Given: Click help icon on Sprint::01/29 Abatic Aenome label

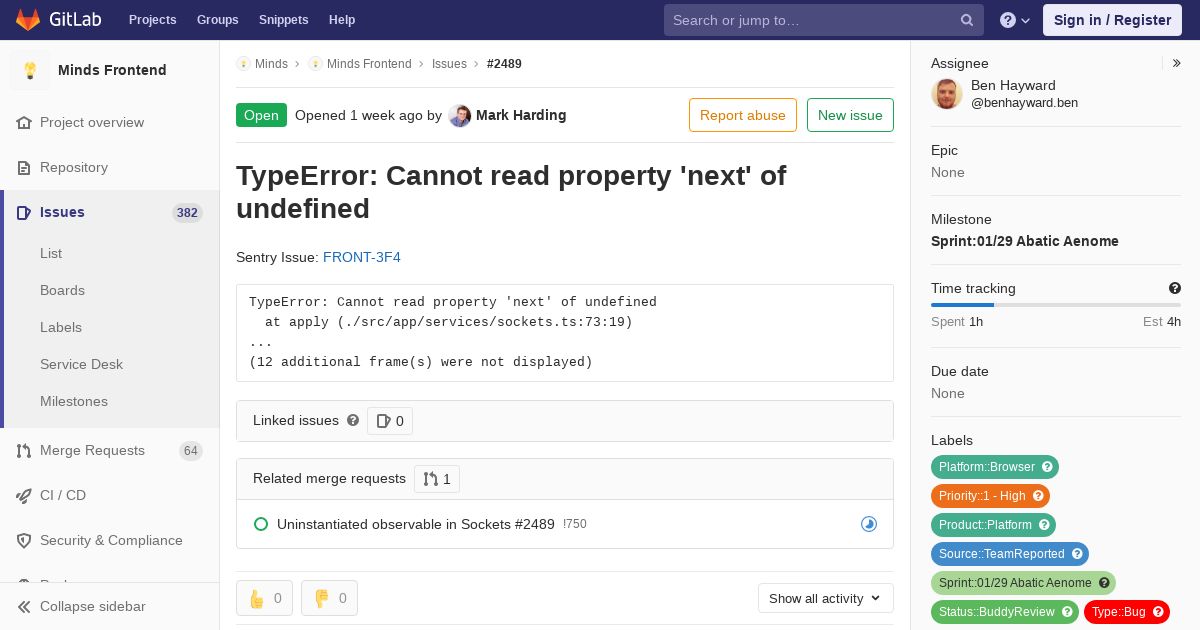Looking at the screenshot, I should pos(1104,583).
